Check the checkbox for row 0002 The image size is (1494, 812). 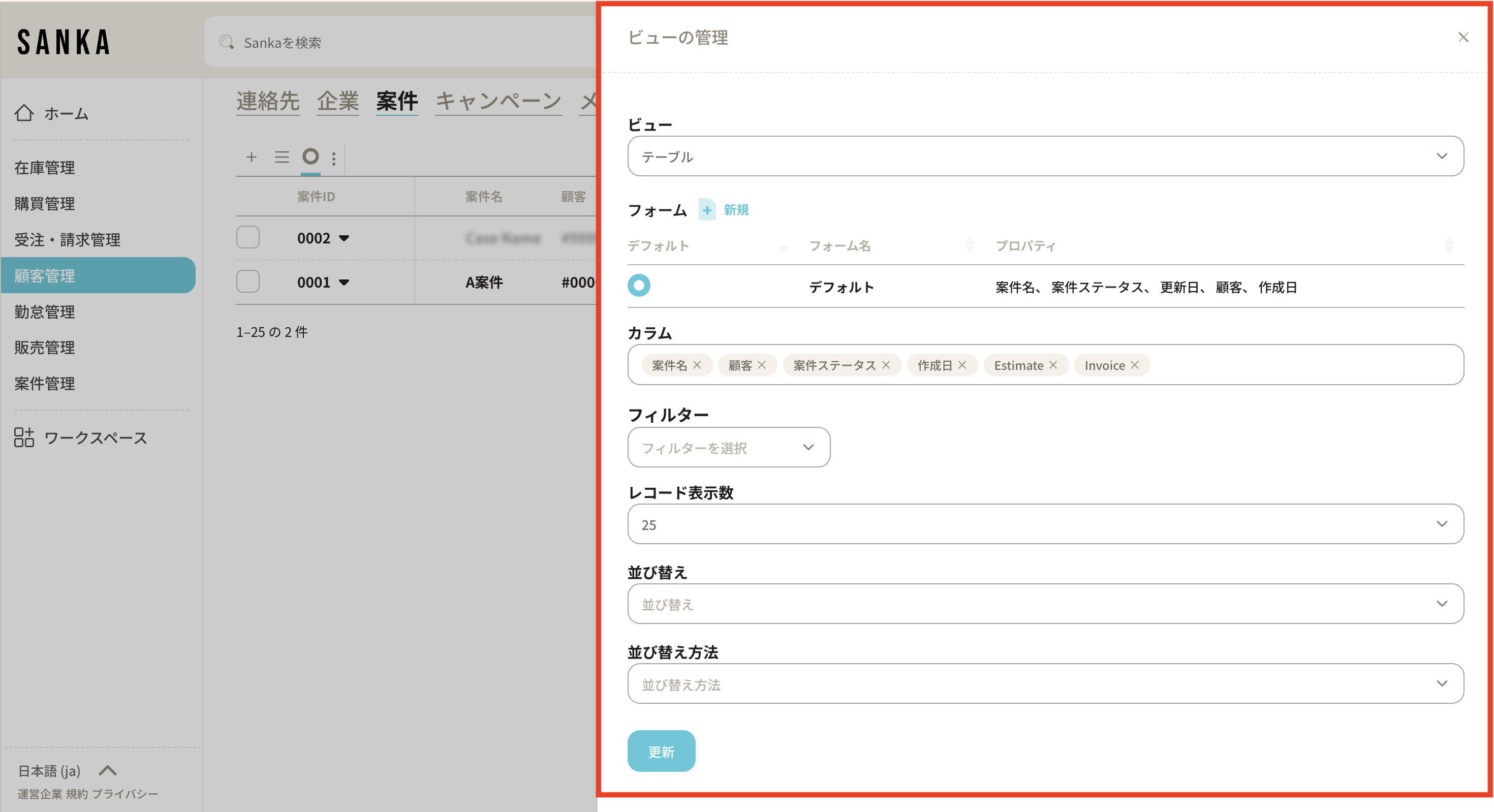[247, 237]
